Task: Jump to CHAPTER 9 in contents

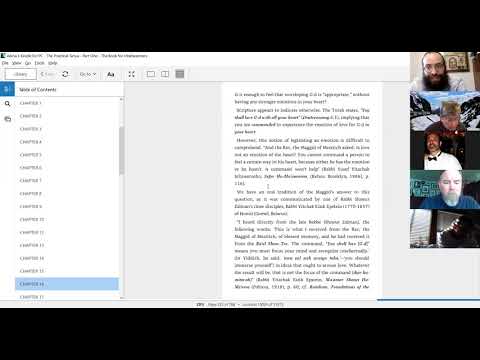Action: point(31,207)
